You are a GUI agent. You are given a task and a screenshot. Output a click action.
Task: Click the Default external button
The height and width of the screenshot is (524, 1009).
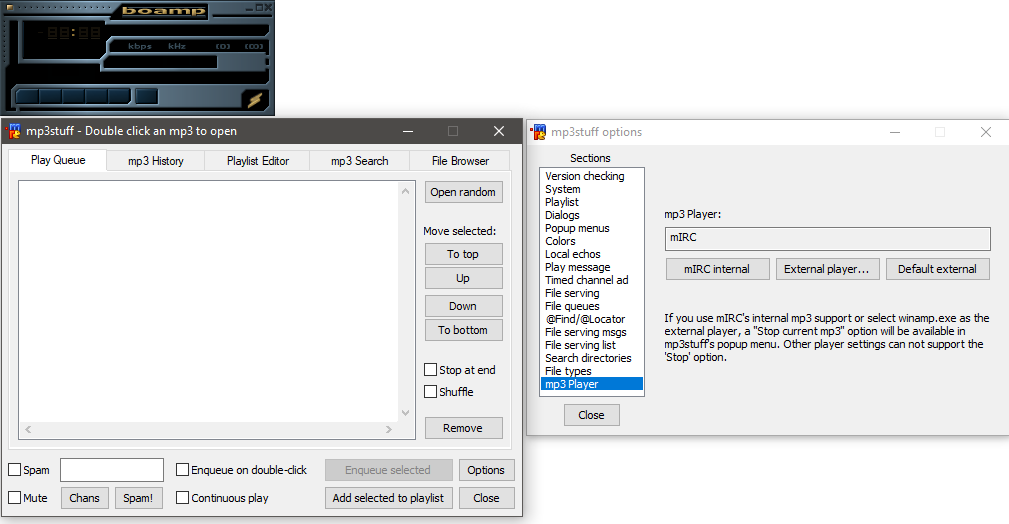click(x=938, y=269)
